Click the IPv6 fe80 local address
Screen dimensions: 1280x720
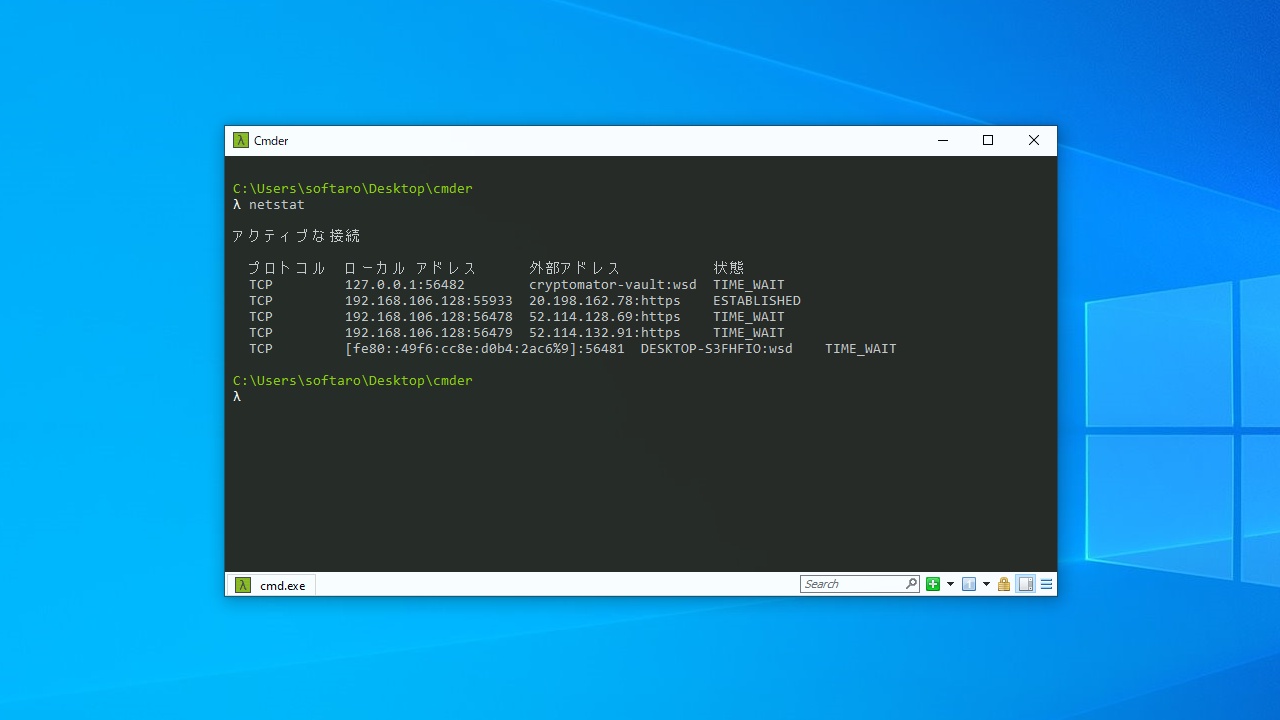click(x=485, y=349)
